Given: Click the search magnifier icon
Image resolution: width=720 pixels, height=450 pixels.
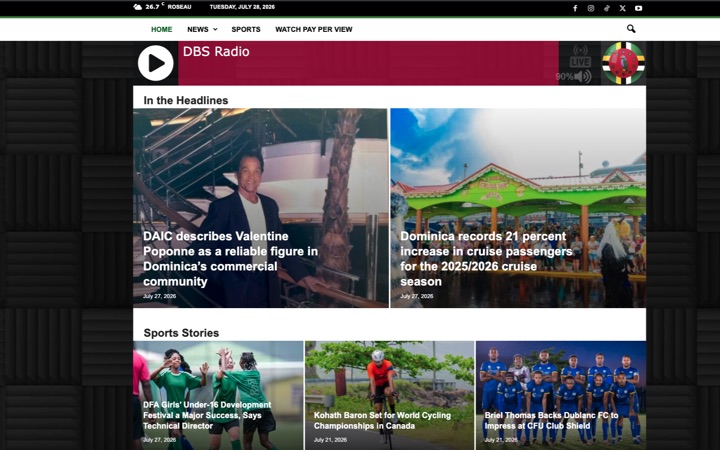Looking at the screenshot, I should [x=631, y=29].
